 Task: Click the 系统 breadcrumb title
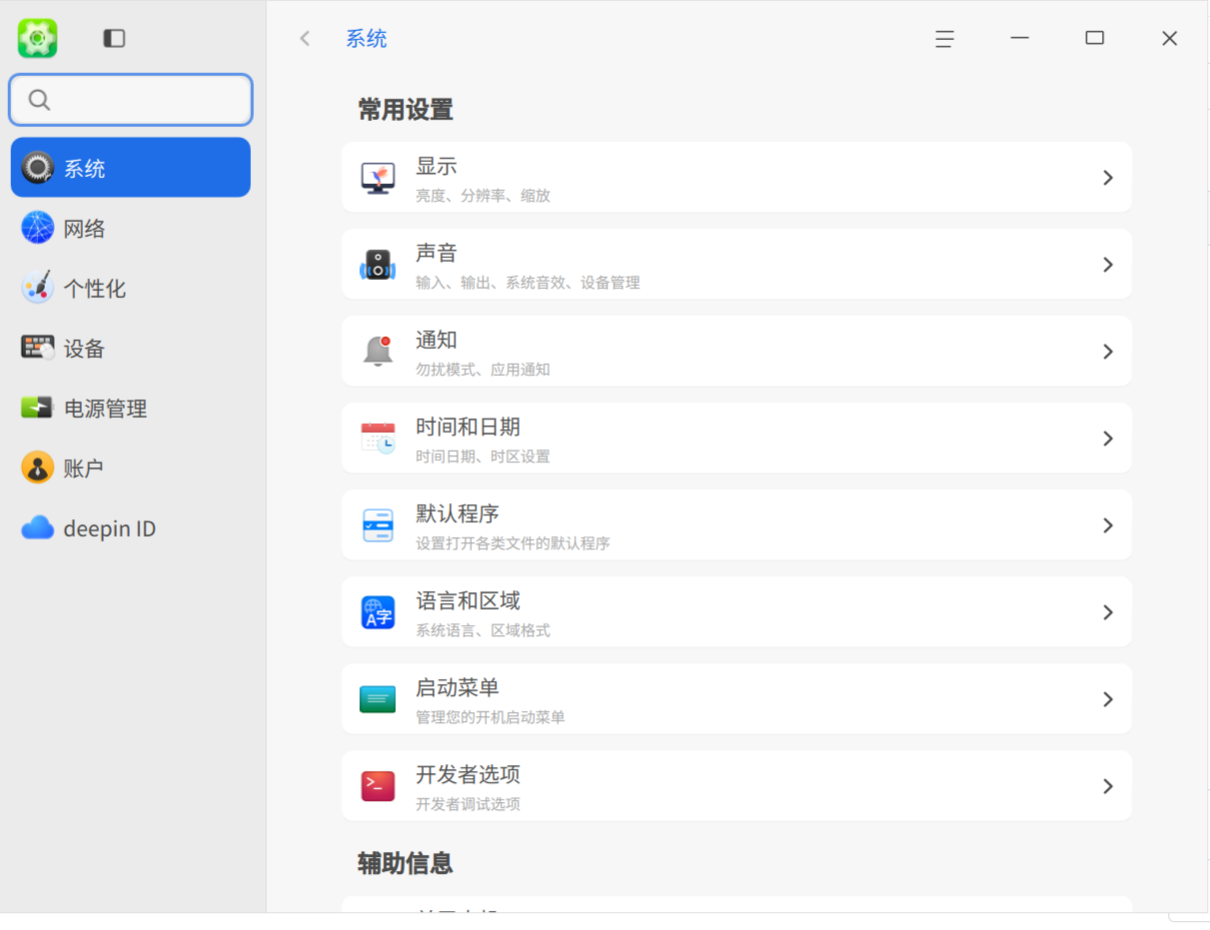(366, 38)
